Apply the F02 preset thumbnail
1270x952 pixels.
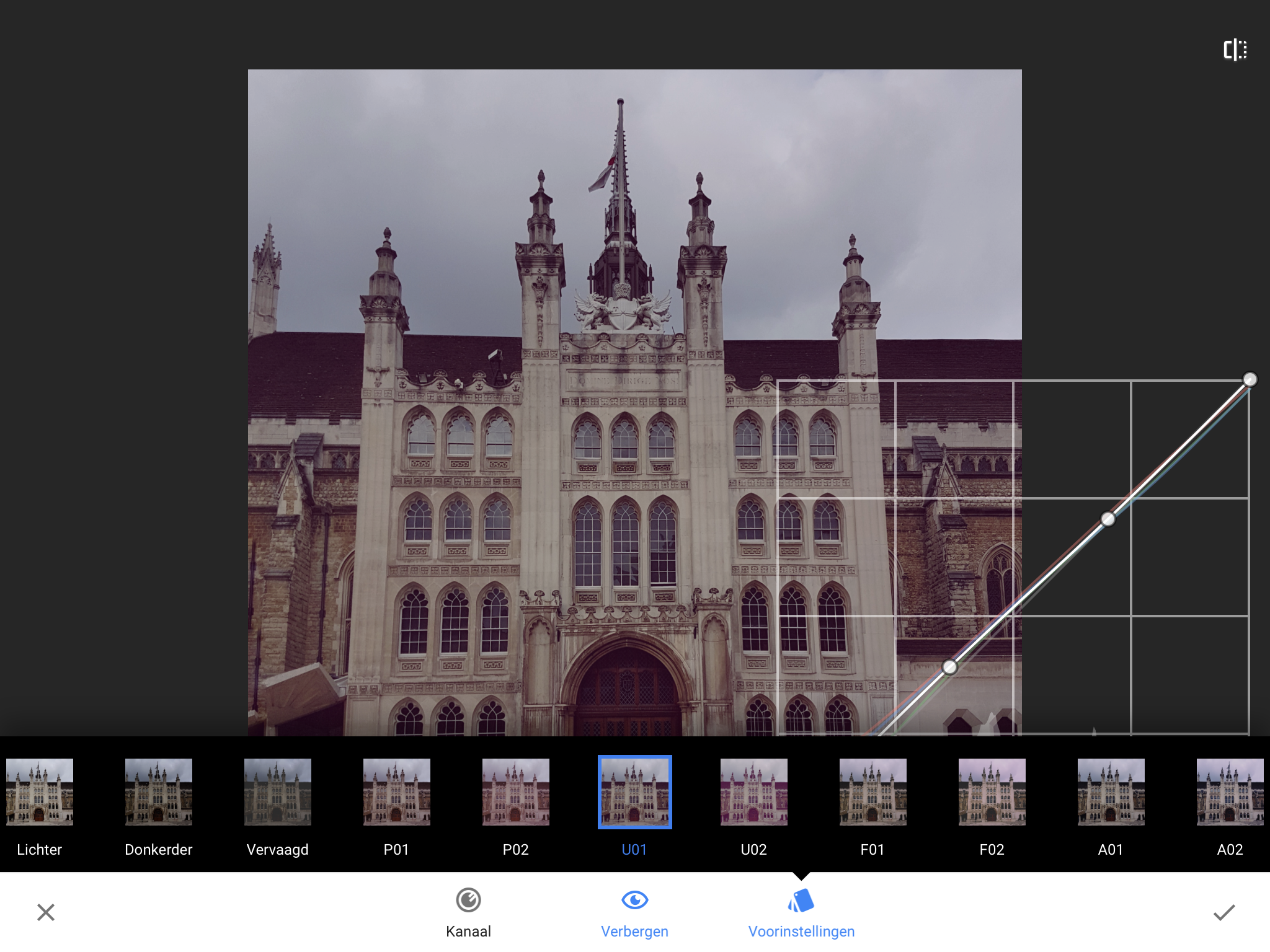(x=992, y=792)
